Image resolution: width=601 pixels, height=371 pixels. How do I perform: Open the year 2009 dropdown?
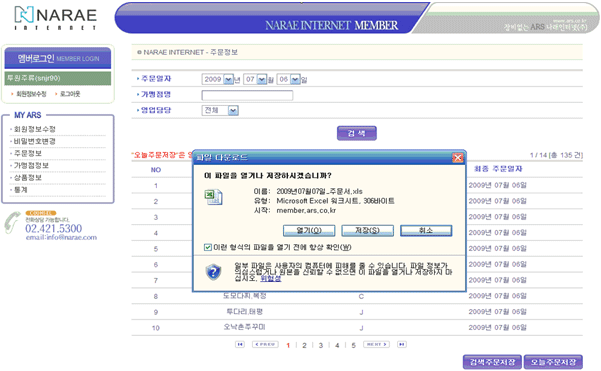pyautogui.click(x=228, y=79)
